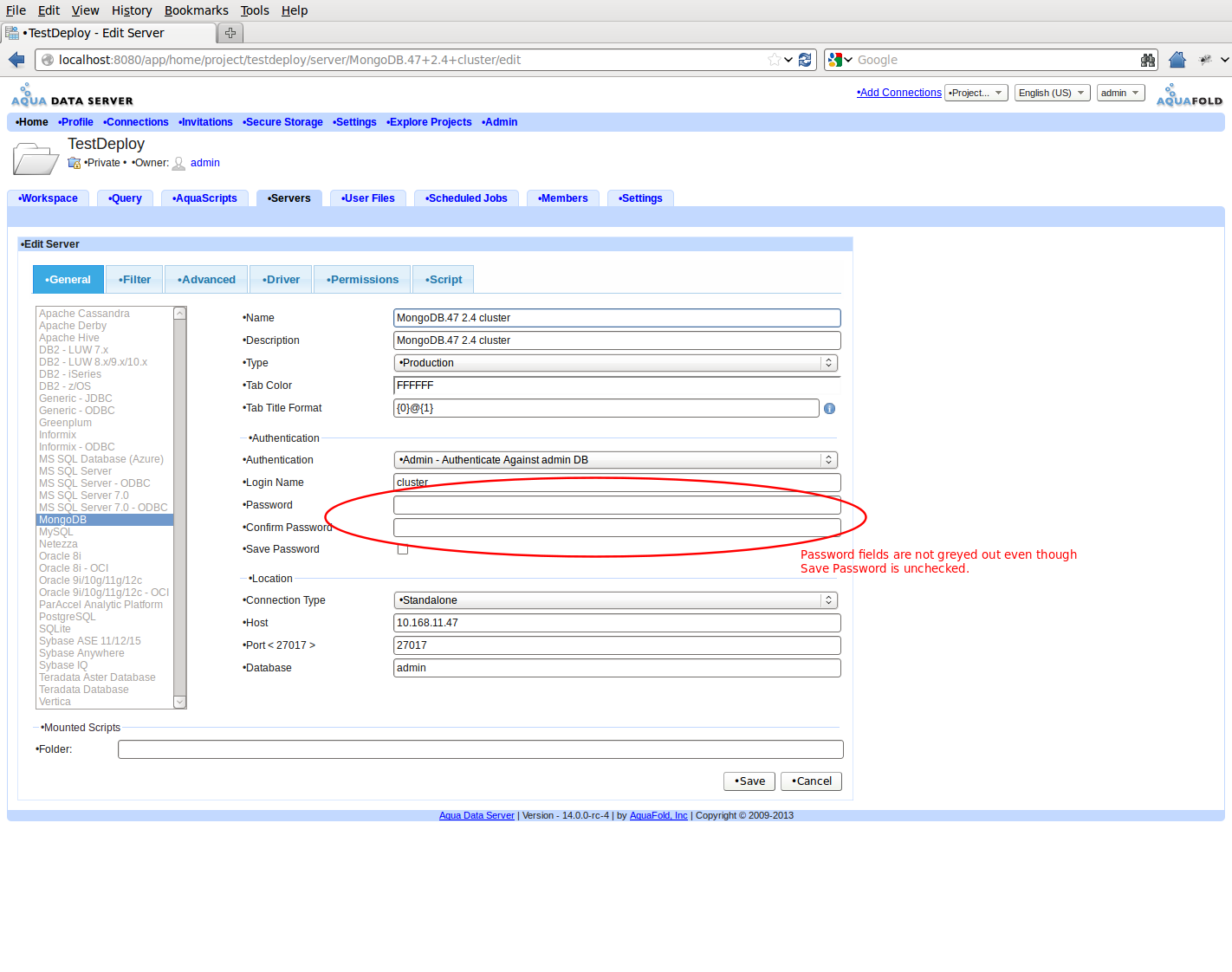1232x972 pixels.
Task: Open the Bookmarks menu
Action: pyautogui.click(x=197, y=10)
